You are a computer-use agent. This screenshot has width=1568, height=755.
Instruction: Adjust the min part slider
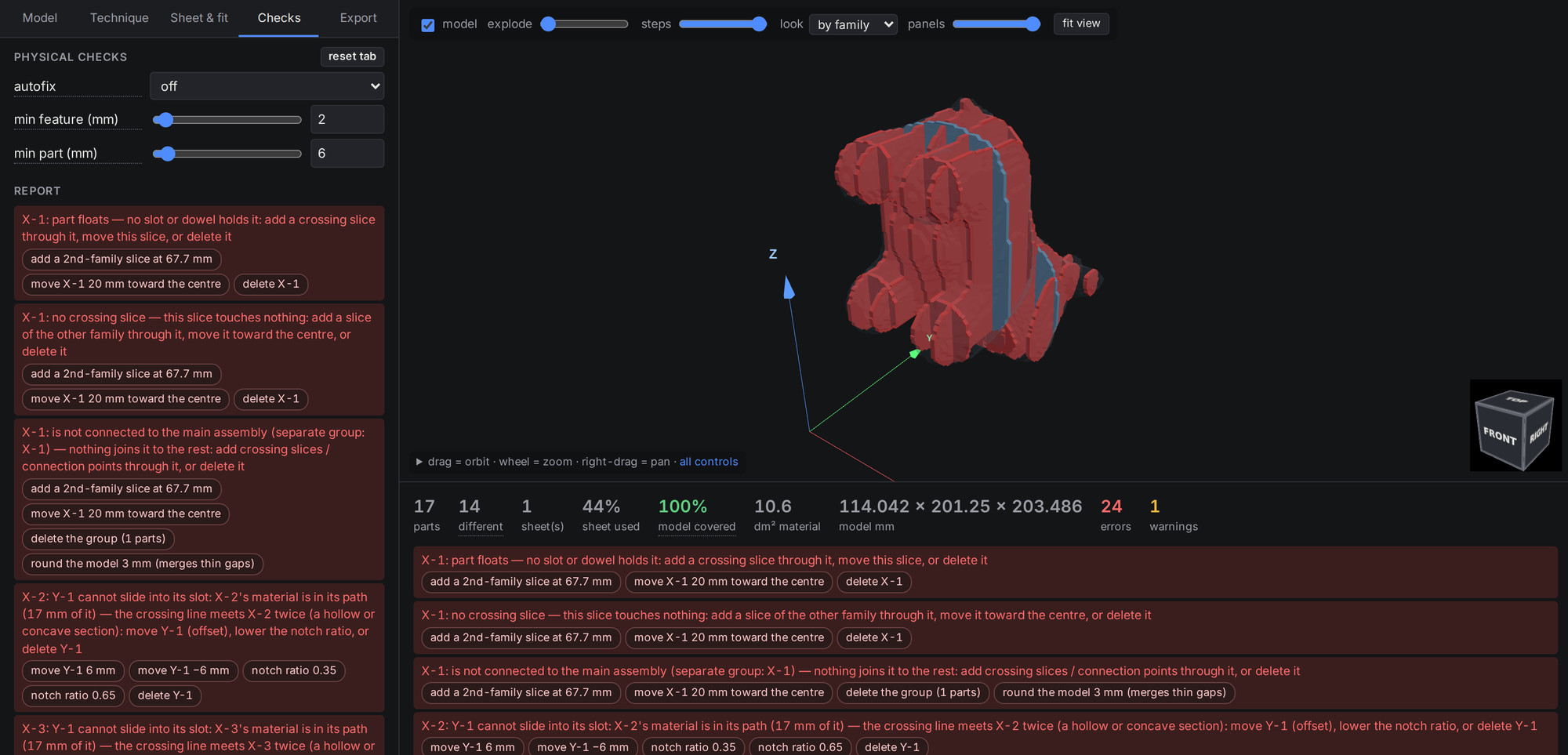click(x=227, y=154)
